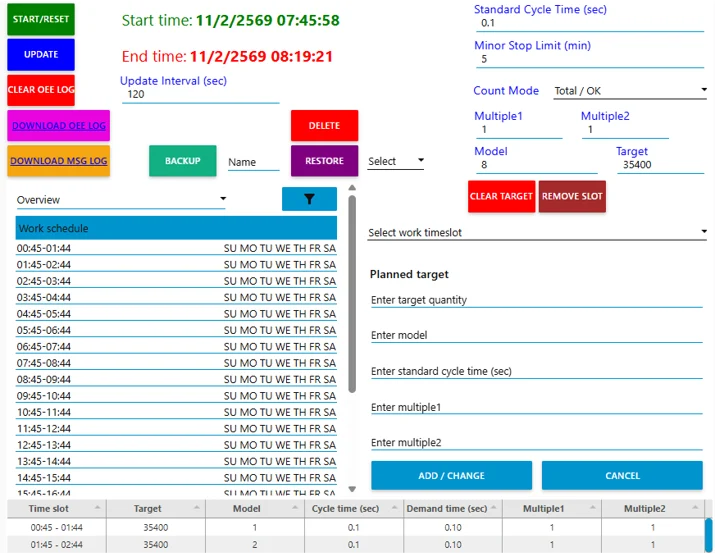Open the Select dropdown beside RESTORE
The height and width of the screenshot is (553, 715).
(396, 161)
